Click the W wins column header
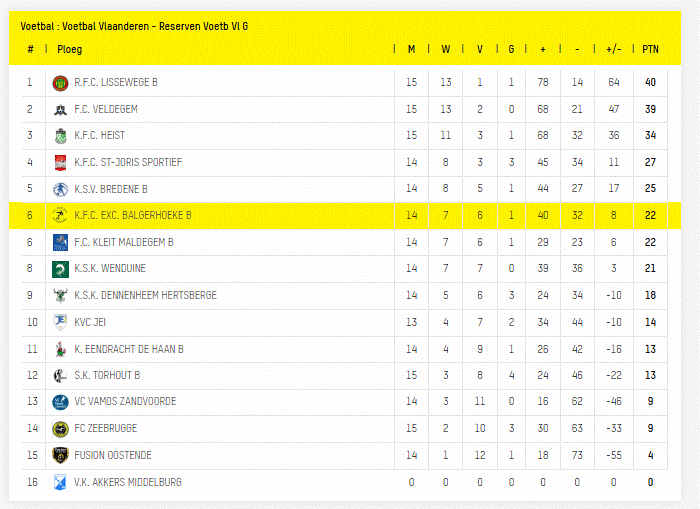This screenshot has height=509, width=700. (x=446, y=49)
